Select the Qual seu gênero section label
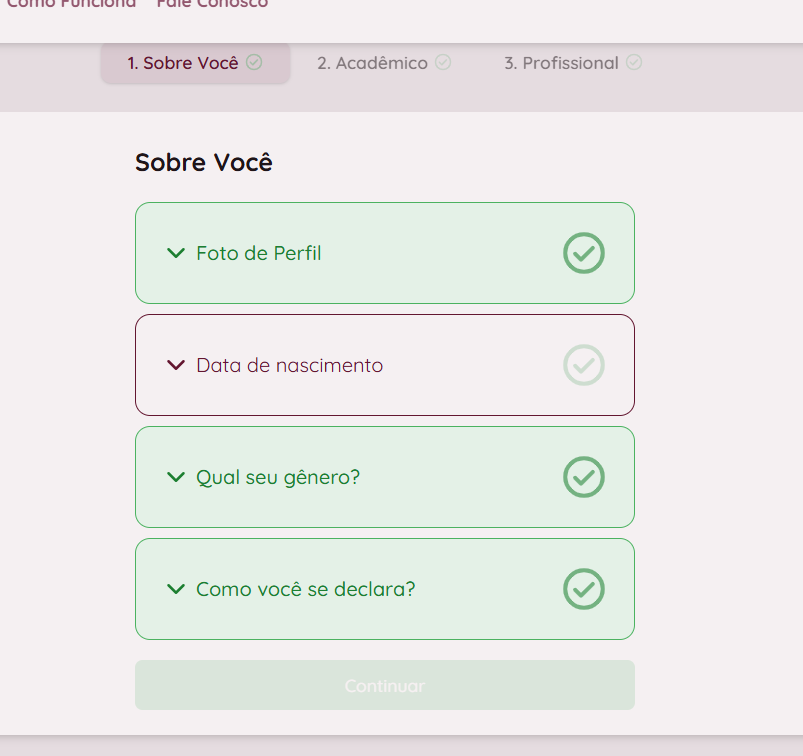The image size is (803, 756). [278, 477]
